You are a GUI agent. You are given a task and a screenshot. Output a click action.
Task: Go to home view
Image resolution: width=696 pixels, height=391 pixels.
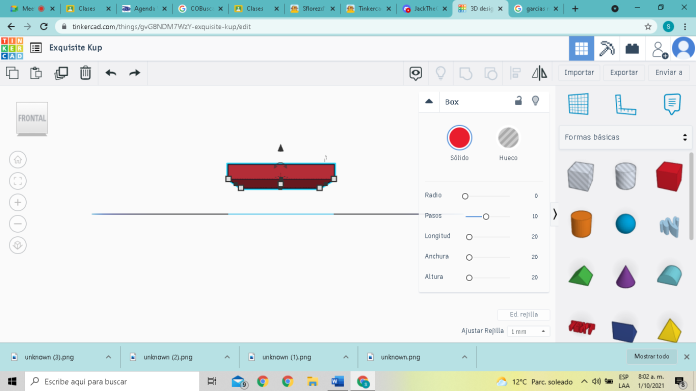18,160
